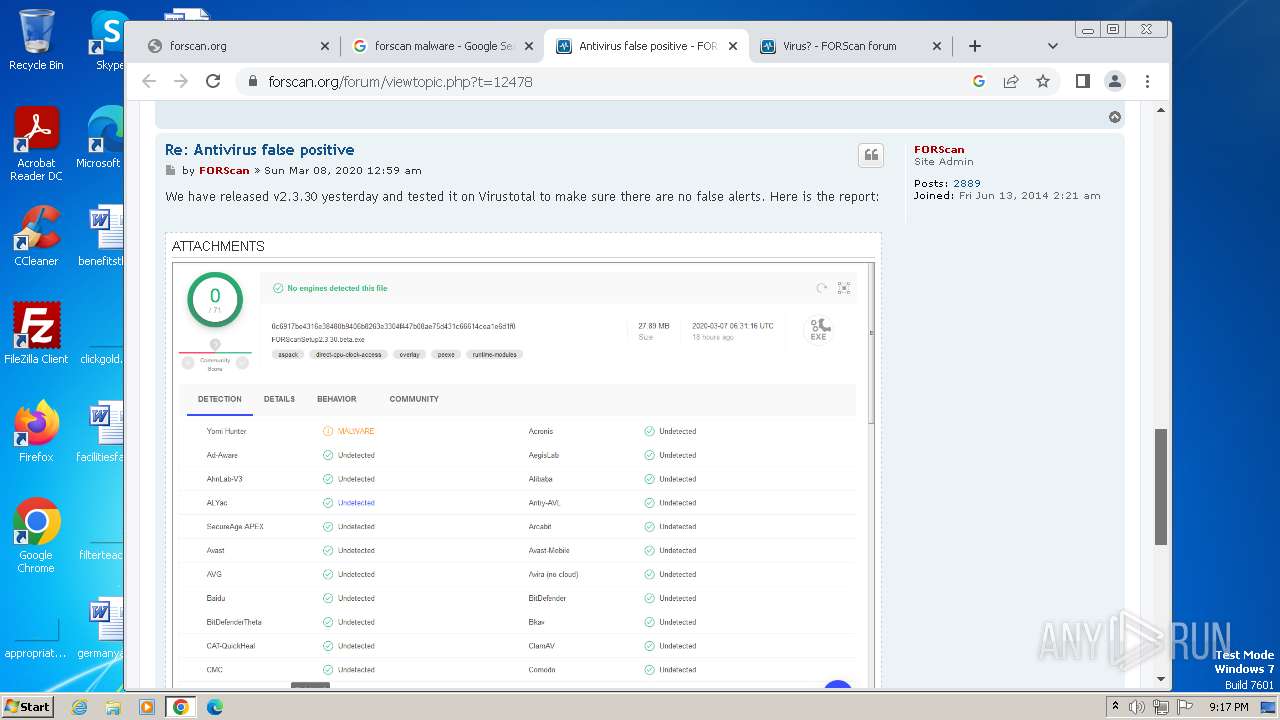Viewport: 1280px width, 720px height.
Task: Open FileZilla Client desktop shortcut
Action: click(x=36, y=333)
